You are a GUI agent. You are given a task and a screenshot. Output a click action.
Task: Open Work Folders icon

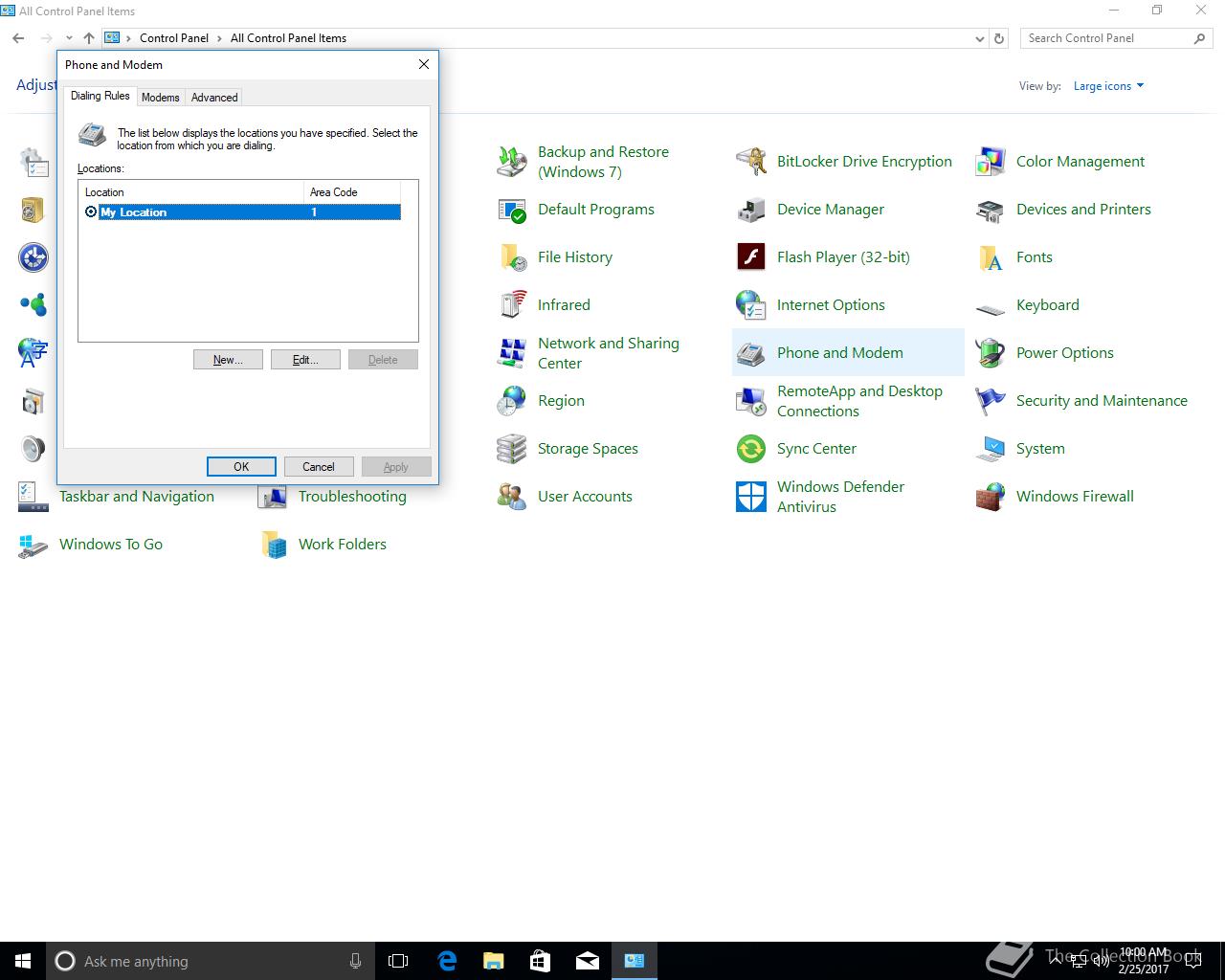(273, 545)
